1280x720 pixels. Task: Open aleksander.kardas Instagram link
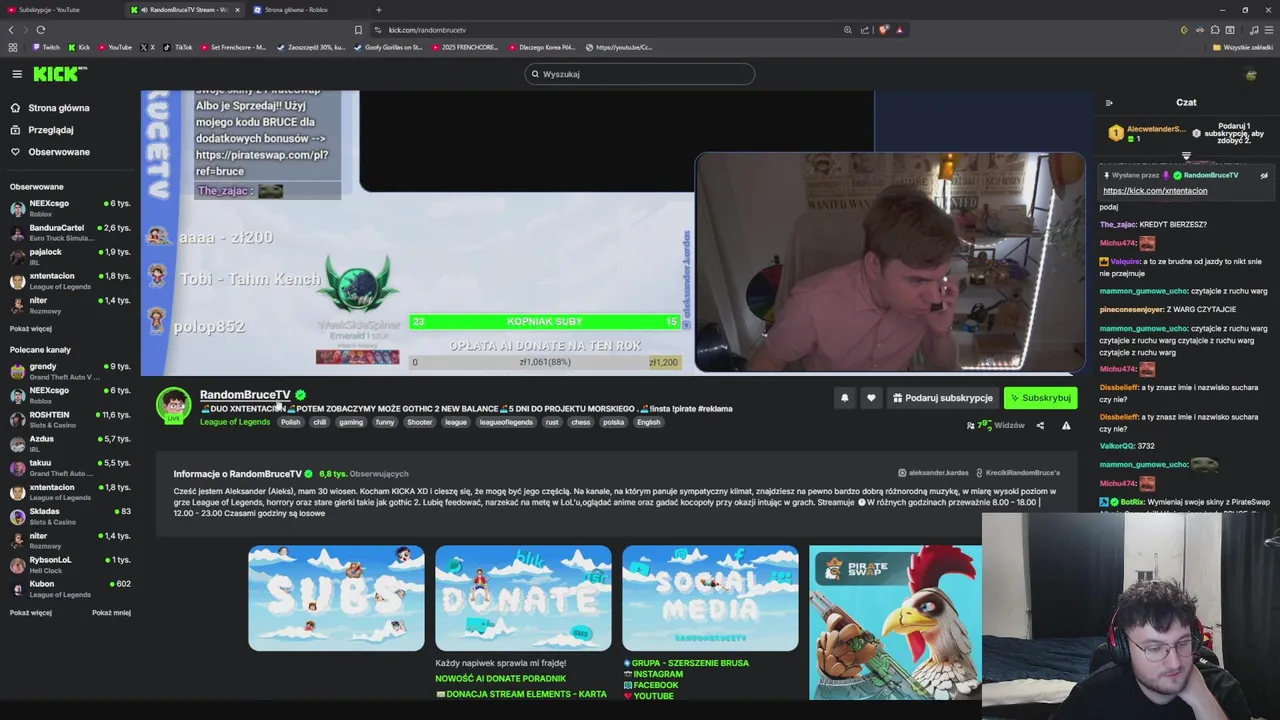(x=933, y=473)
